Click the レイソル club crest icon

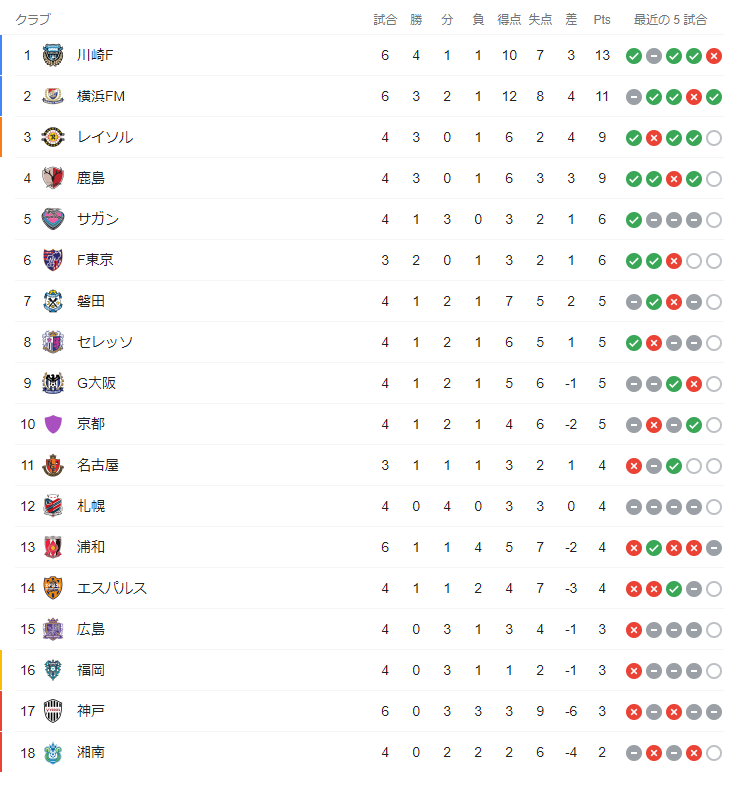pos(53,137)
